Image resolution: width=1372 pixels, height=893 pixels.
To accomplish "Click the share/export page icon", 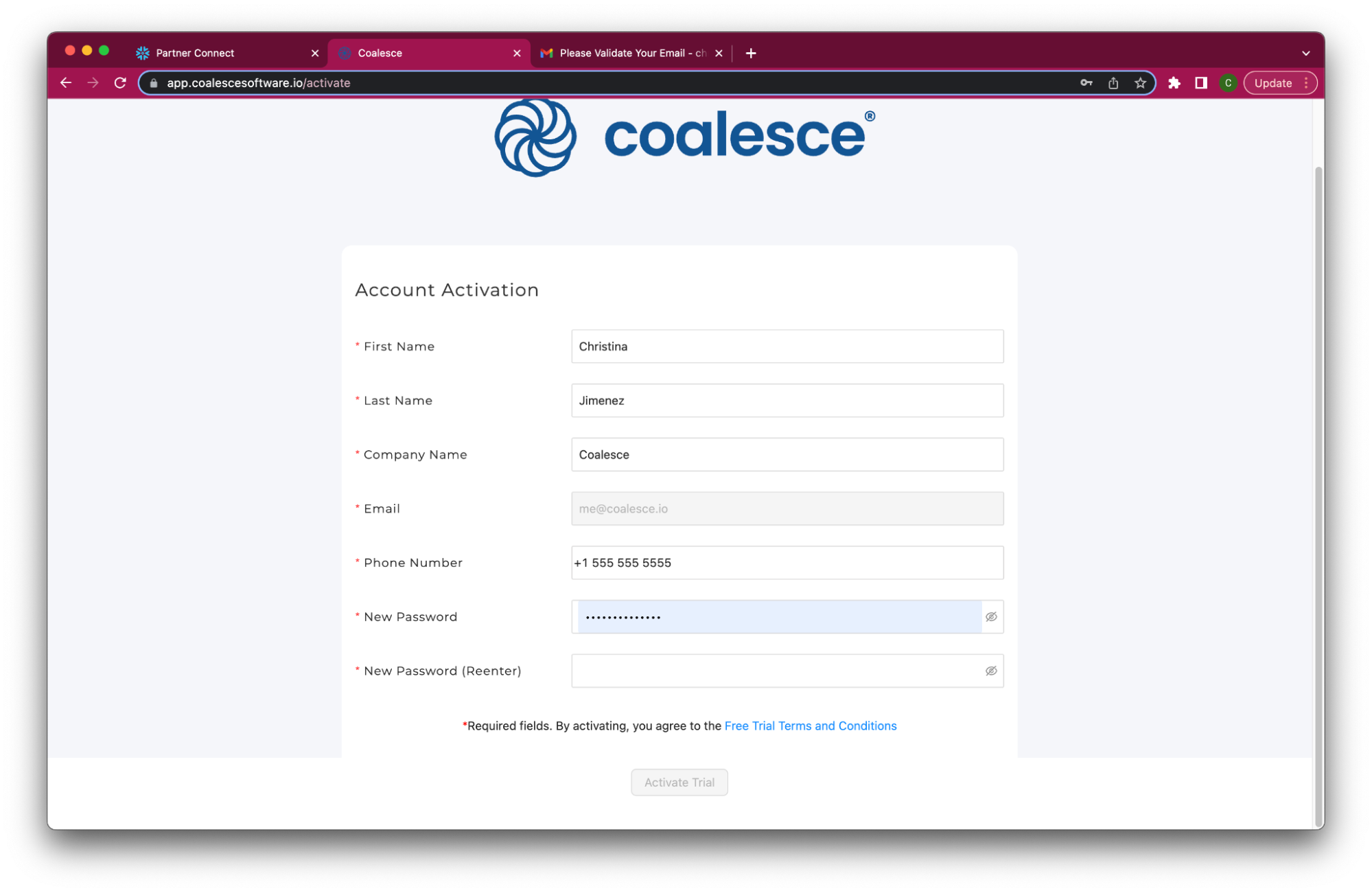I will click(1113, 82).
